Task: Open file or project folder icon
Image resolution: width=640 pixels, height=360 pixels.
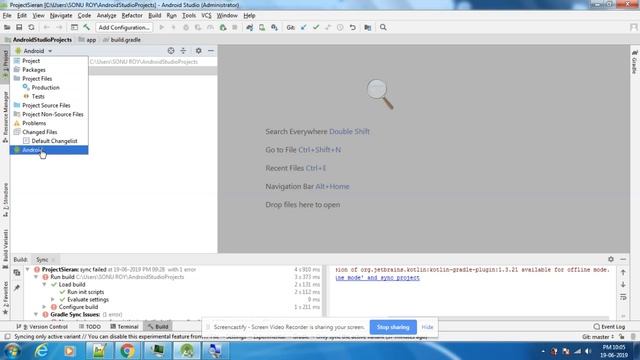Action: tap(7, 27)
